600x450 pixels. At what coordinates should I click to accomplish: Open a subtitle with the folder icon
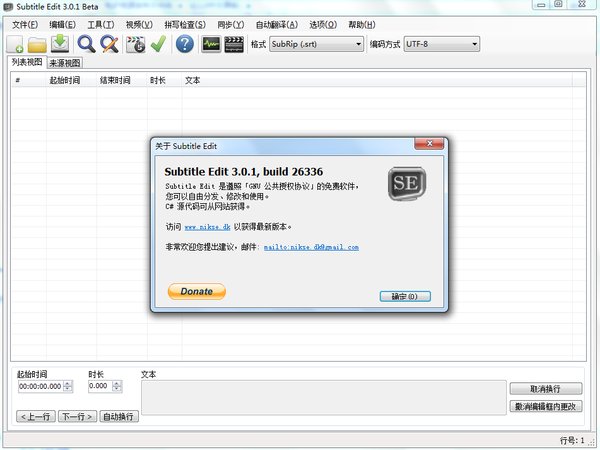click(x=37, y=44)
